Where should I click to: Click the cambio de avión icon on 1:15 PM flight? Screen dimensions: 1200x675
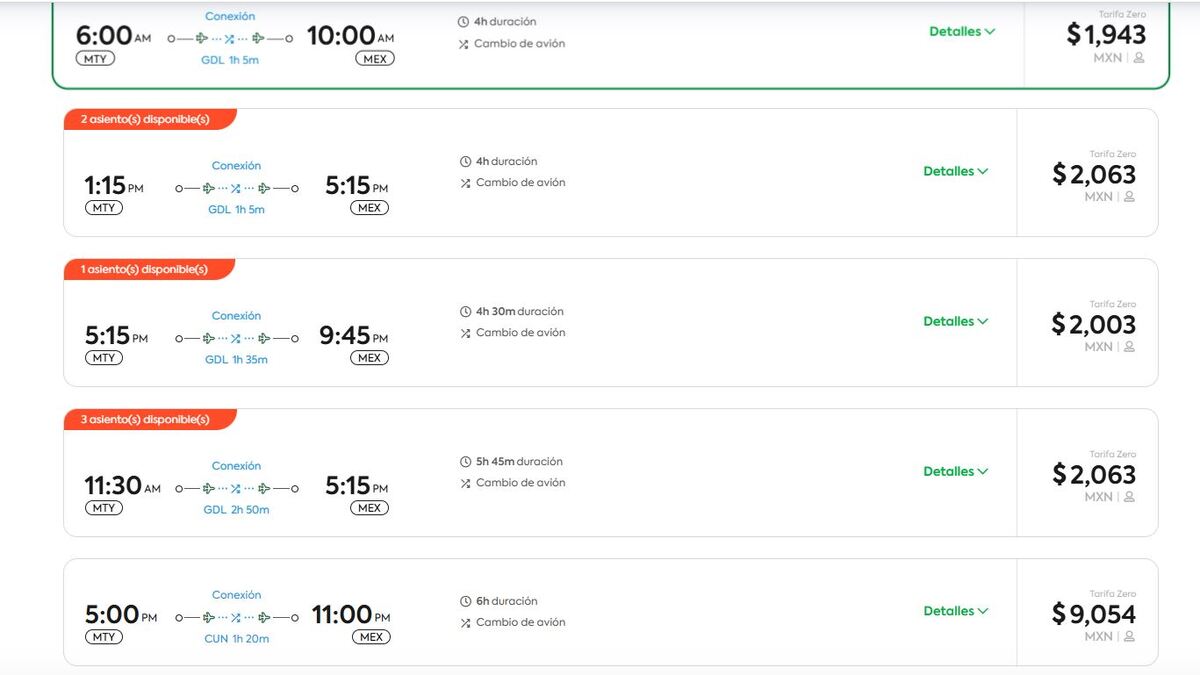pyautogui.click(x=463, y=183)
